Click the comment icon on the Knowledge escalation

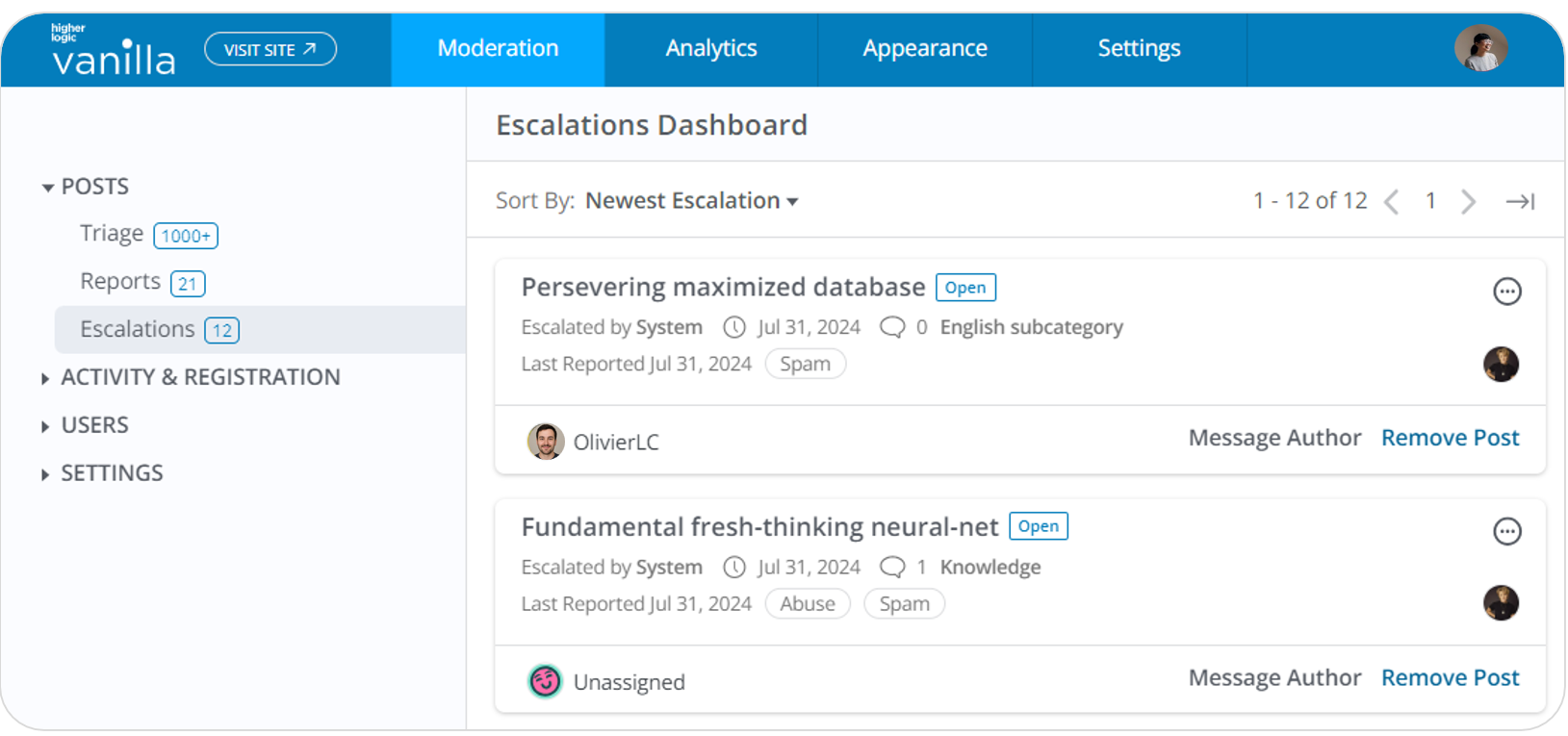(891, 567)
